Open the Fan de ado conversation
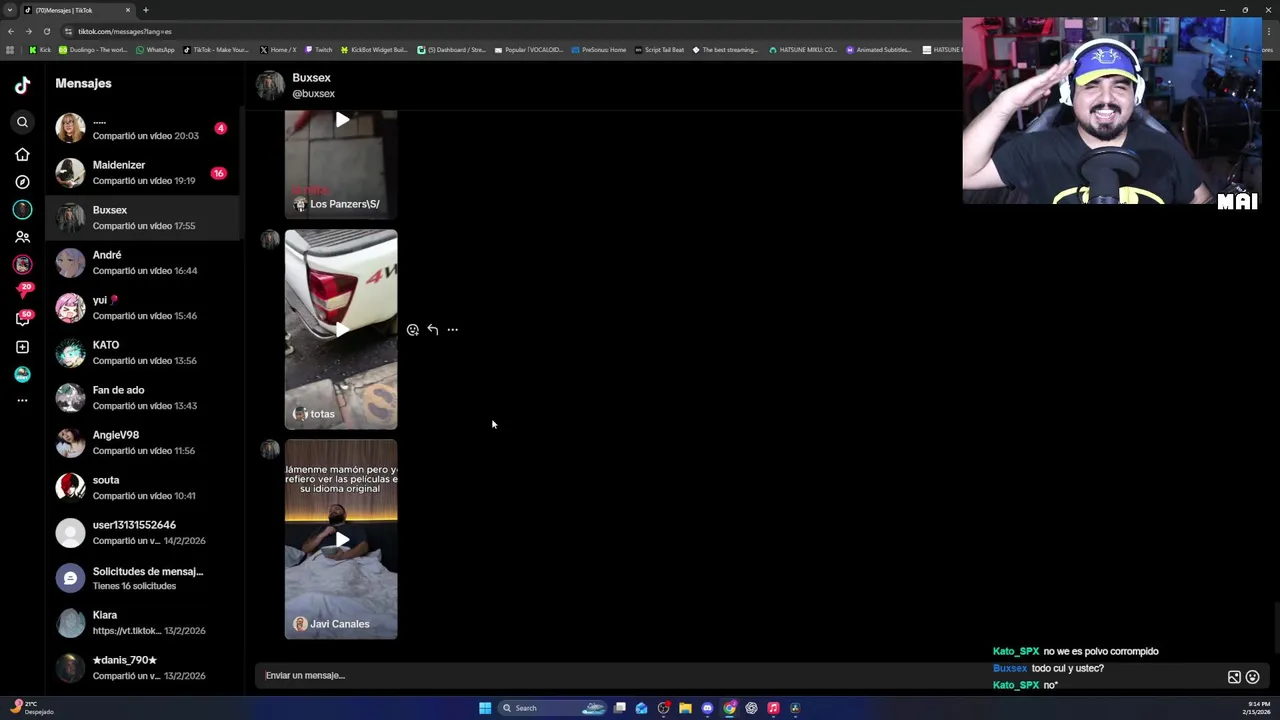The width and height of the screenshot is (1280, 720). tap(143, 397)
